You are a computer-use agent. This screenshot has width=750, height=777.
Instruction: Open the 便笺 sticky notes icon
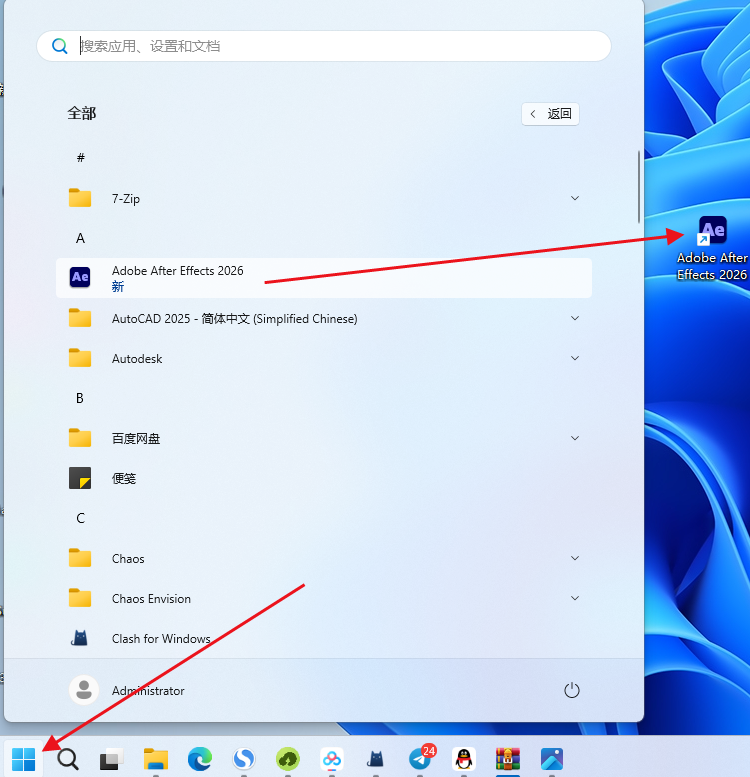tap(80, 478)
